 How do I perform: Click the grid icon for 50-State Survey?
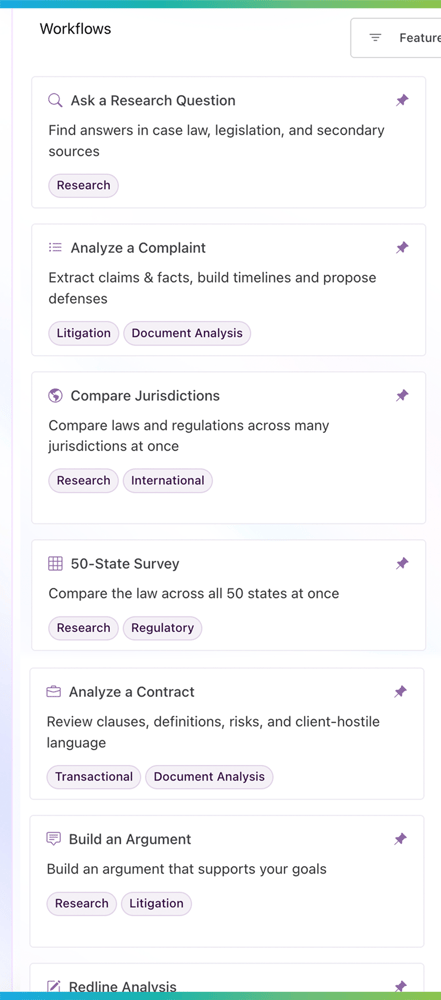56,564
